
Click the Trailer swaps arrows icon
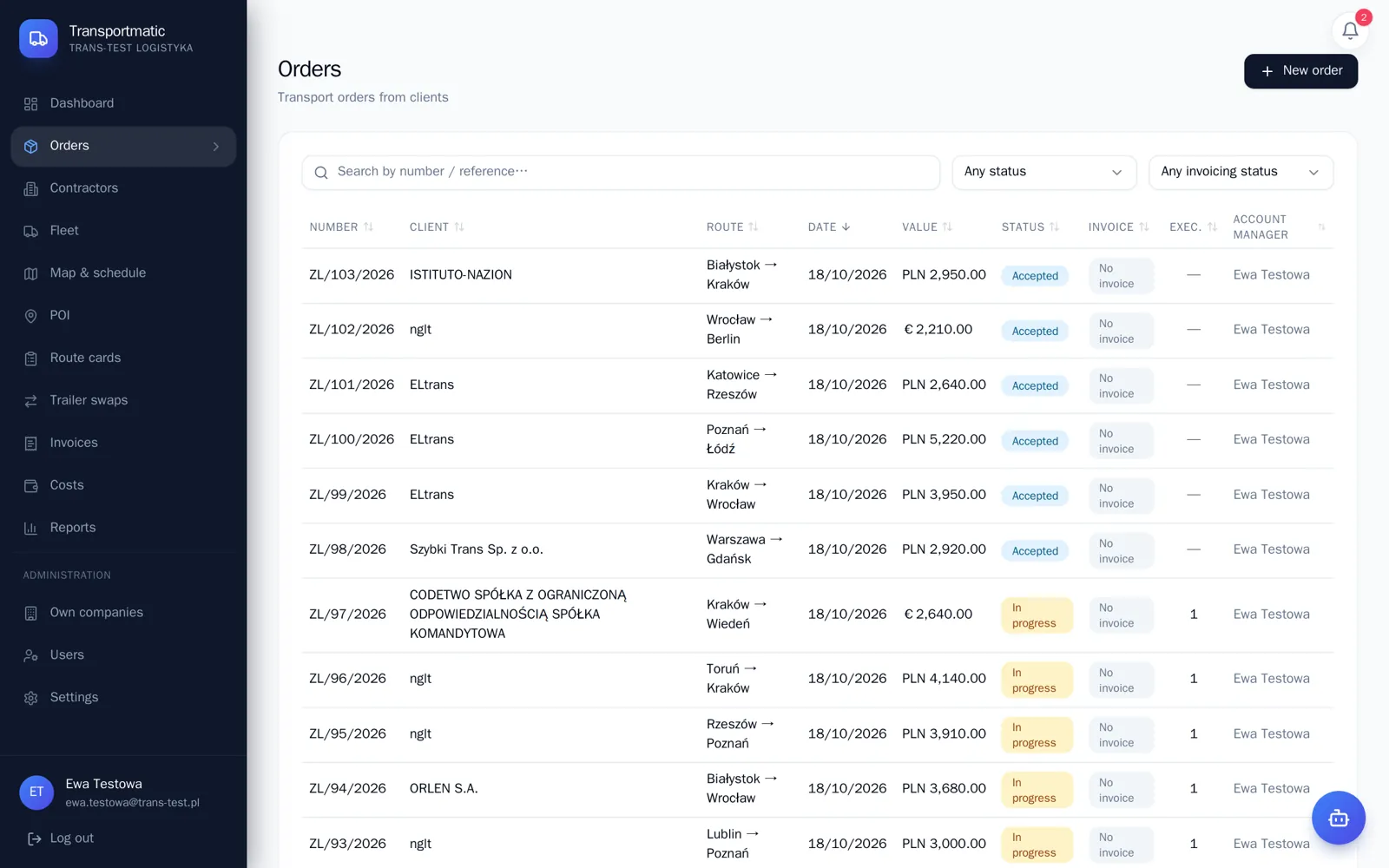[x=31, y=401]
